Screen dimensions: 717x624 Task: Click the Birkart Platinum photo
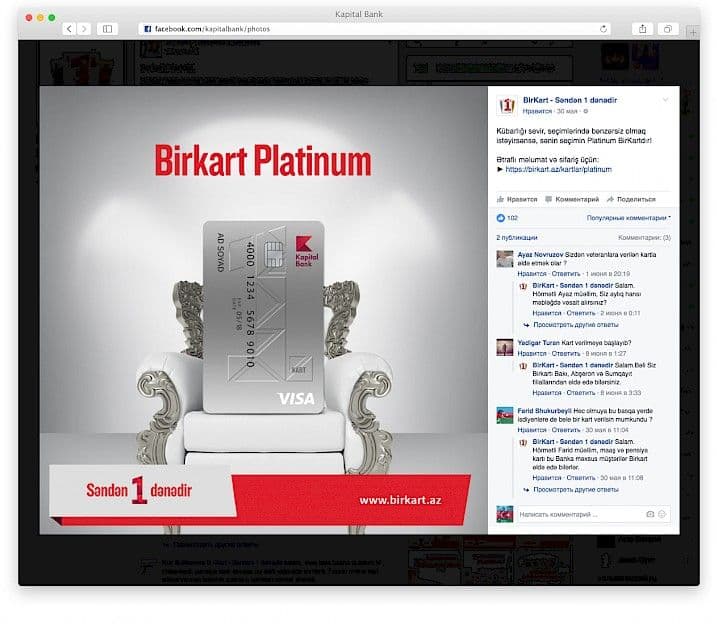click(263, 310)
